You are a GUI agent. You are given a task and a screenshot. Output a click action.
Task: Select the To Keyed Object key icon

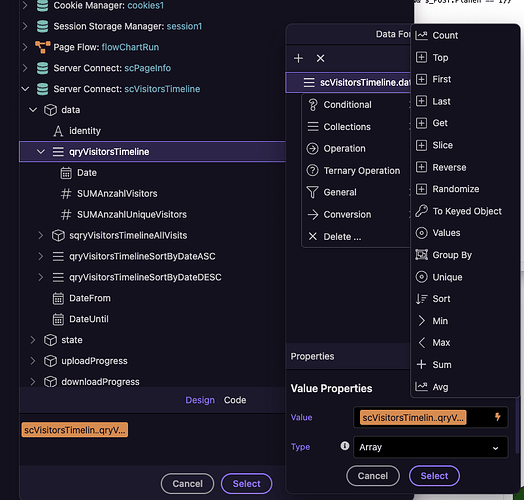tap(421, 211)
